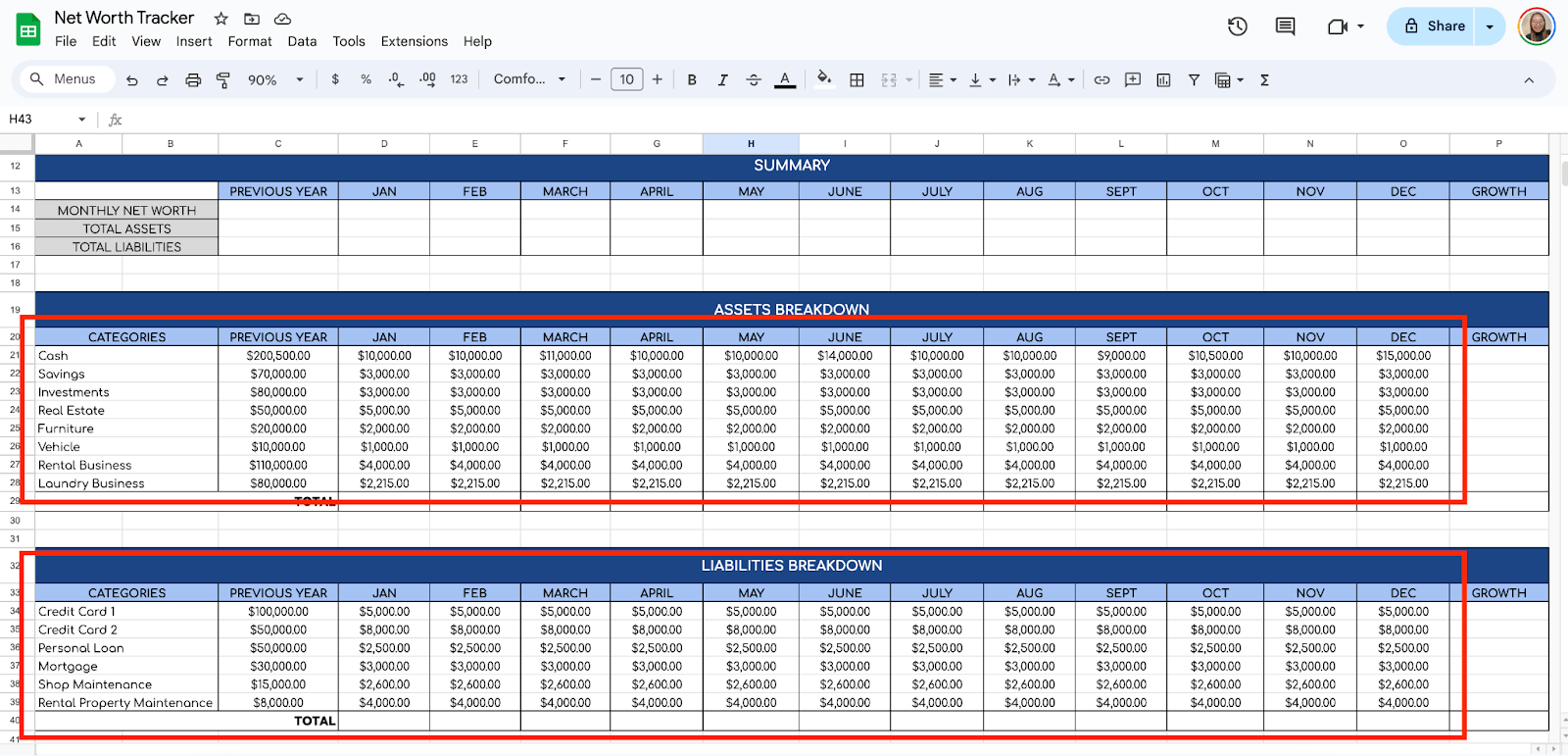
Task: Click the Undo arrow icon
Action: pyautogui.click(x=132, y=80)
